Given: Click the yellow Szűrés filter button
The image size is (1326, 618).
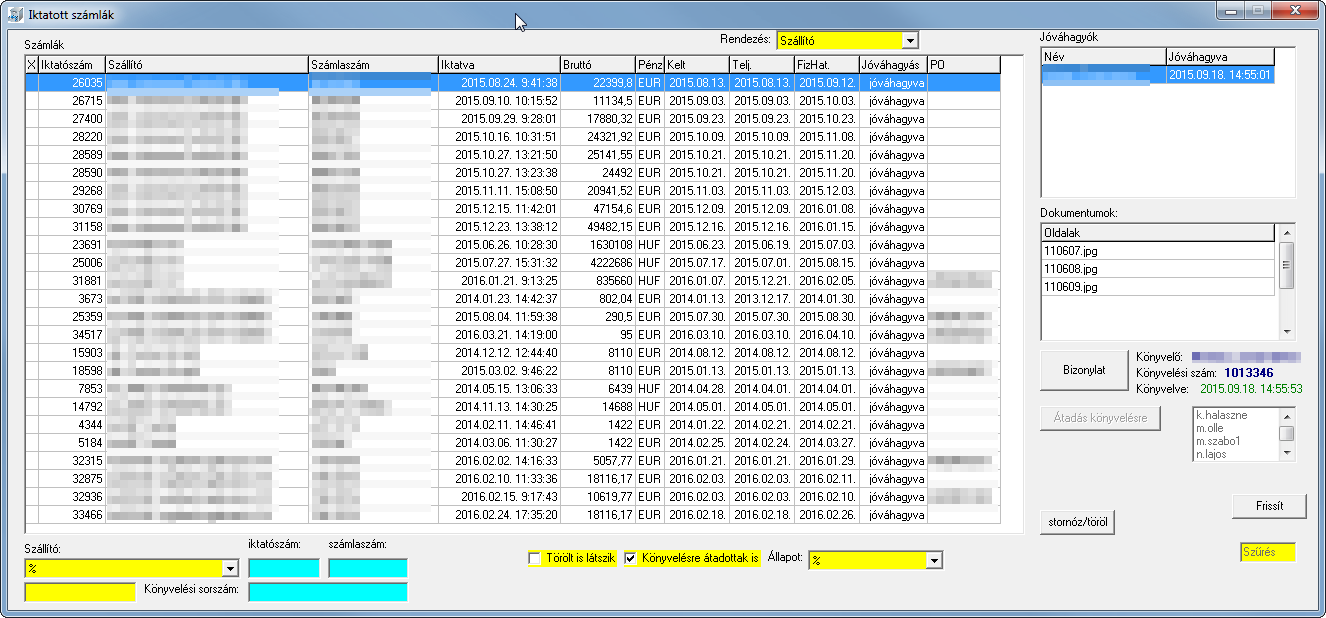Looking at the screenshot, I should click(x=1267, y=552).
